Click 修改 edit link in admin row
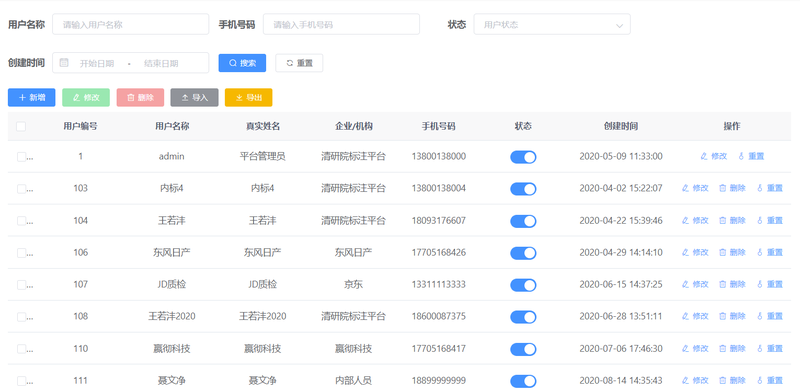Screen dimensions: 800x391 [x=714, y=156]
